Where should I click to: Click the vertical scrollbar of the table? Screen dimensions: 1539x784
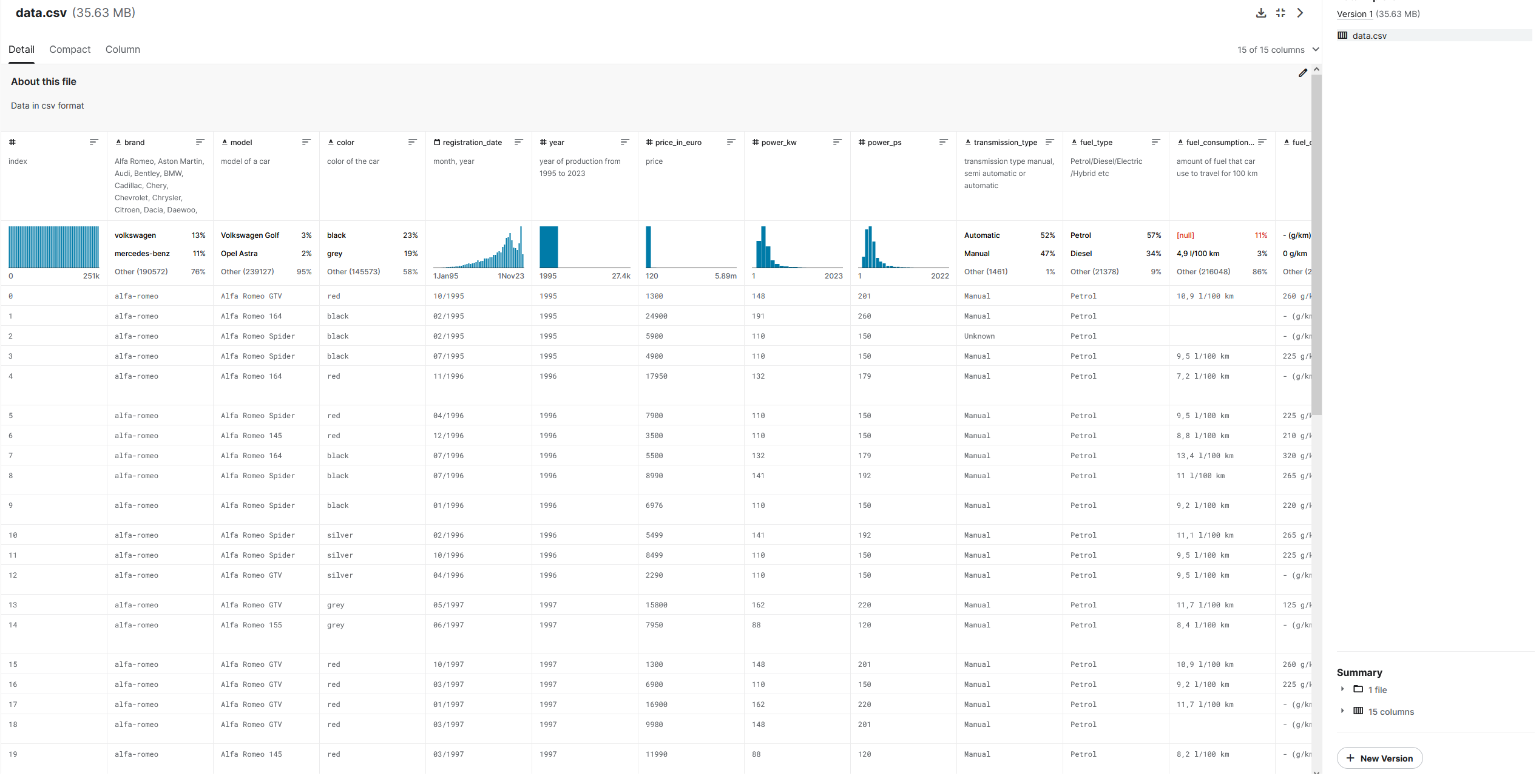click(1316, 243)
